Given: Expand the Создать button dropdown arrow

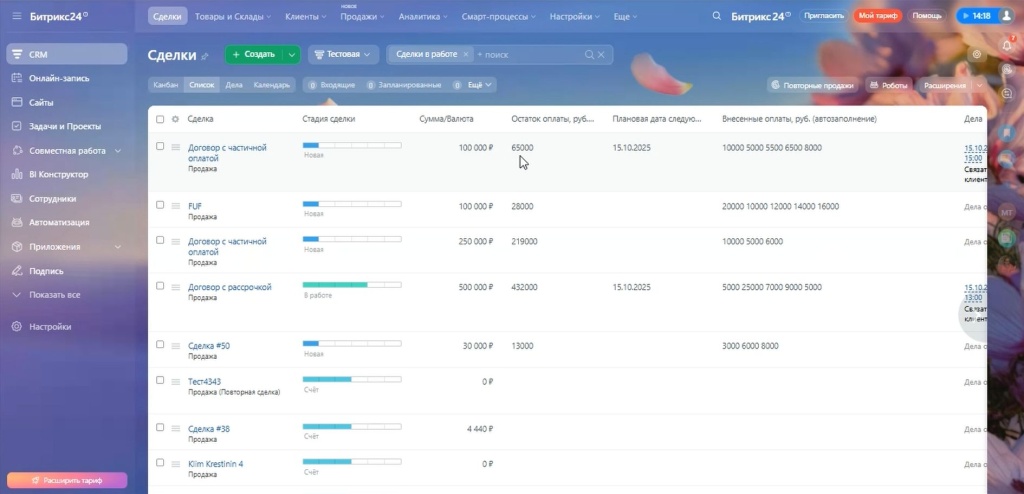Looking at the screenshot, I should pyautogui.click(x=291, y=54).
